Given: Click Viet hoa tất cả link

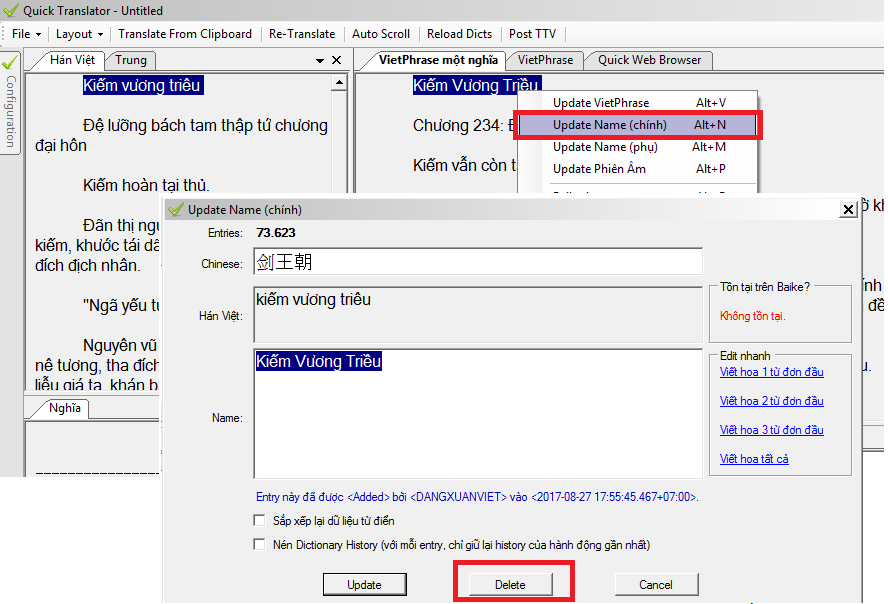Looking at the screenshot, I should point(754,459).
